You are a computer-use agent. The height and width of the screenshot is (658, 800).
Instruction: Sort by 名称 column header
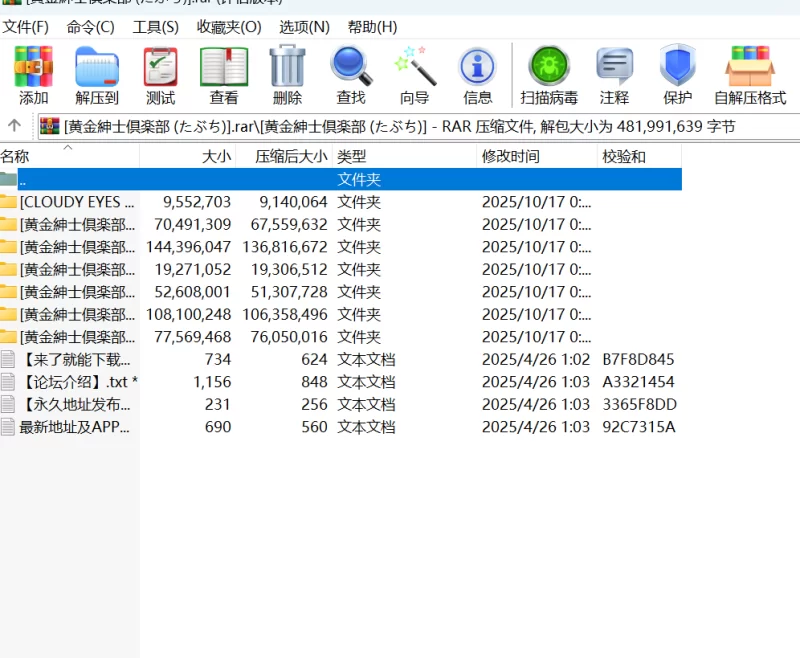pyautogui.click(x=69, y=156)
